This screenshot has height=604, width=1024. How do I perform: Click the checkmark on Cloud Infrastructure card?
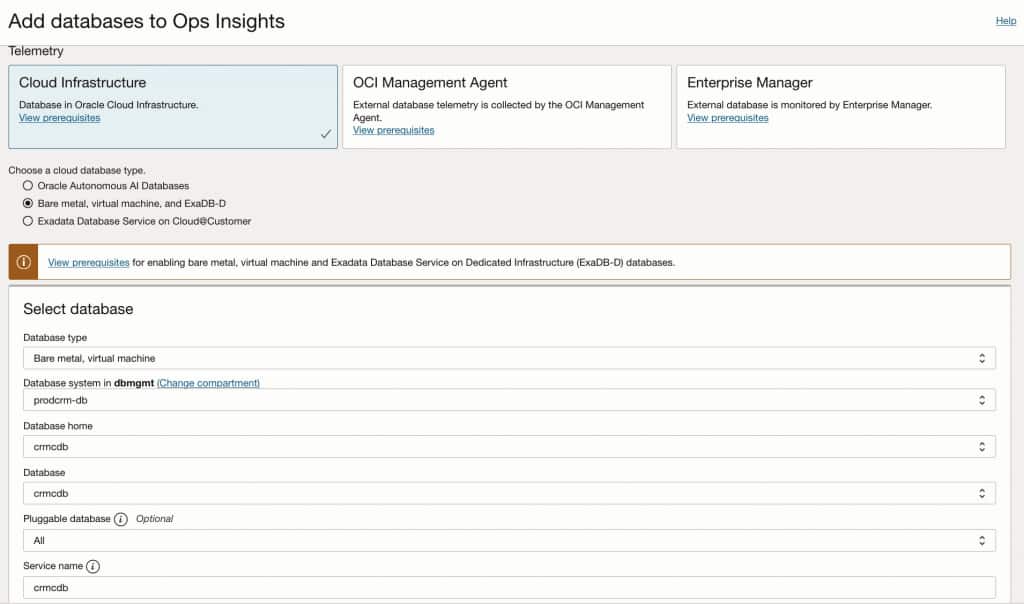tap(326, 134)
